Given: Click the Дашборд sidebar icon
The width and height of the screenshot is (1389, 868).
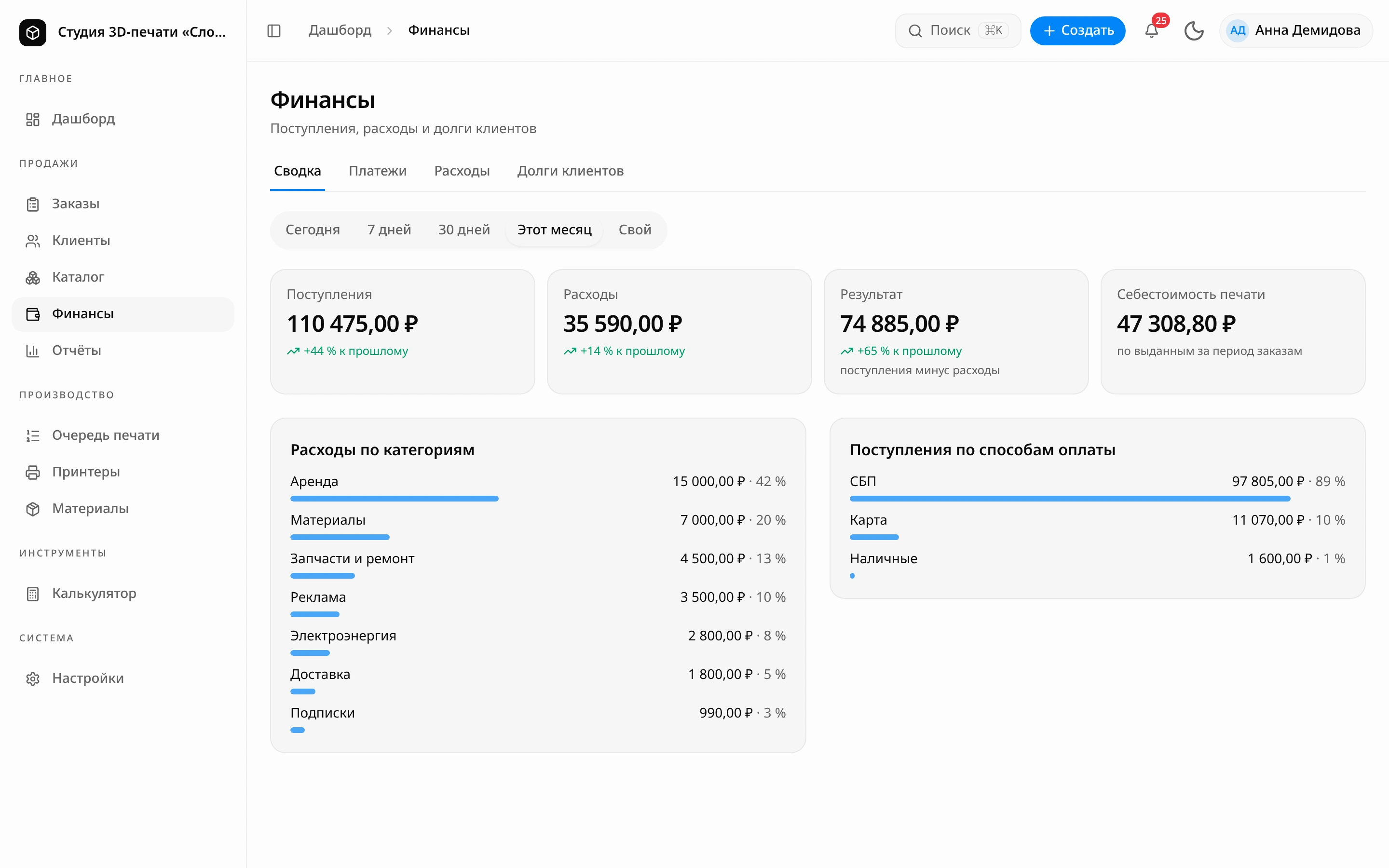Looking at the screenshot, I should (x=33, y=119).
